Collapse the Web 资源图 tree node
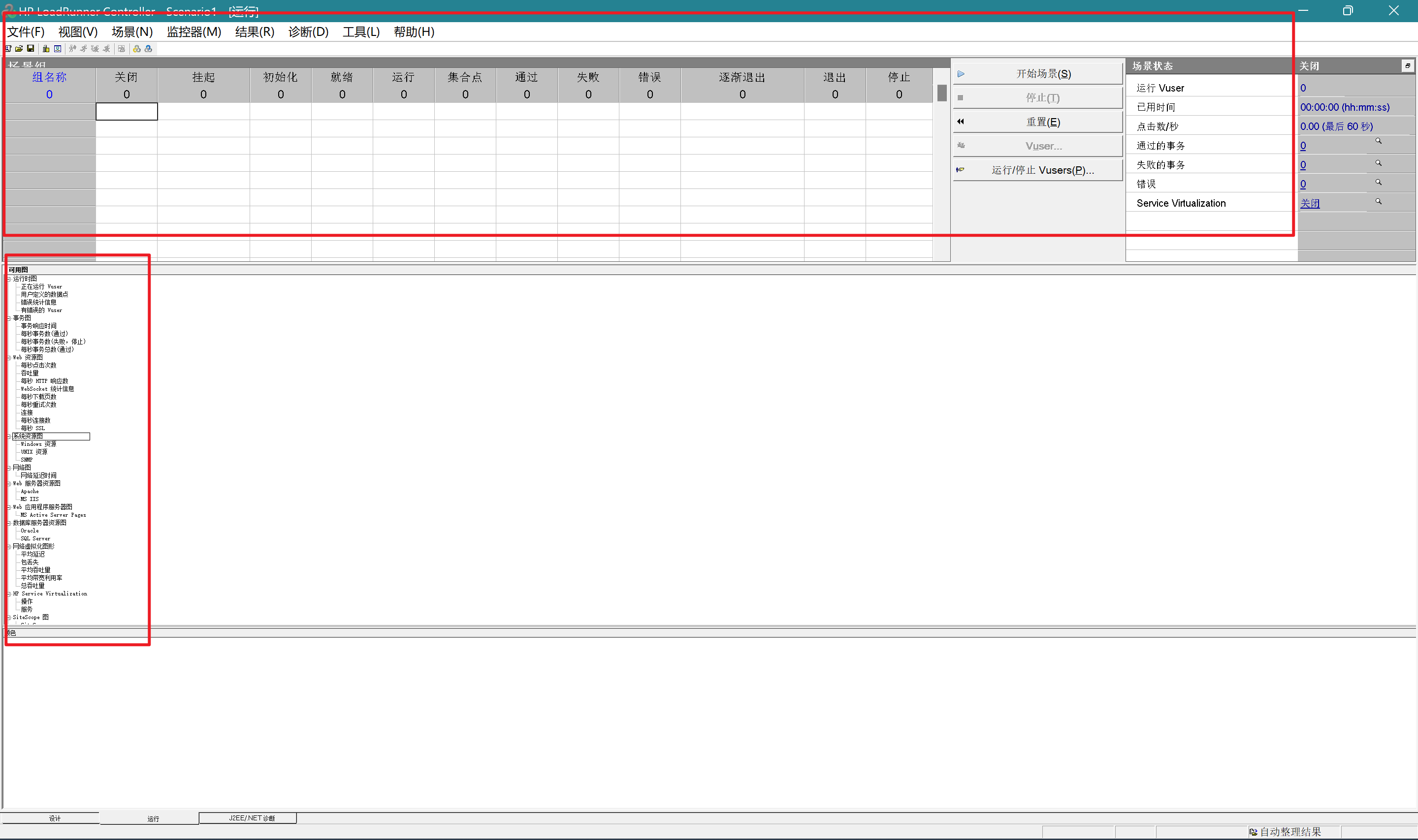The width and height of the screenshot is (1418, 840). tap(8, 358)
